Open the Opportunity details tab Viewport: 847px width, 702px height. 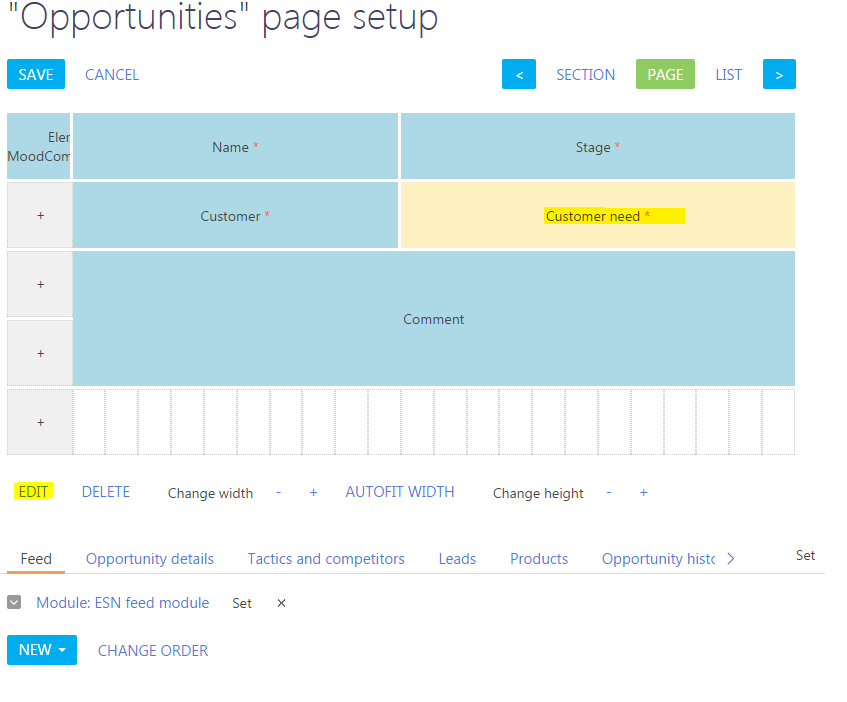click(149, 559)
